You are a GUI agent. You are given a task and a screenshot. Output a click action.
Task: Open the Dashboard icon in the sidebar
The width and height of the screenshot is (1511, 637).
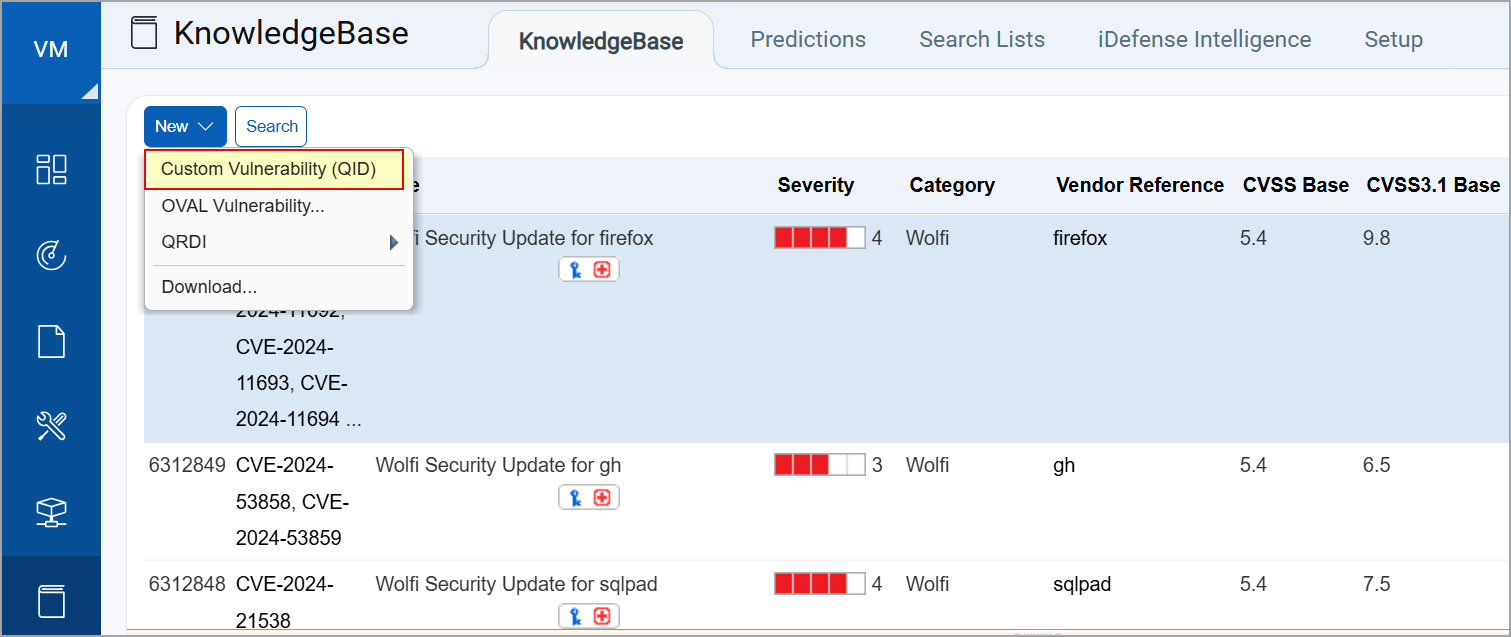click(51, 169)
